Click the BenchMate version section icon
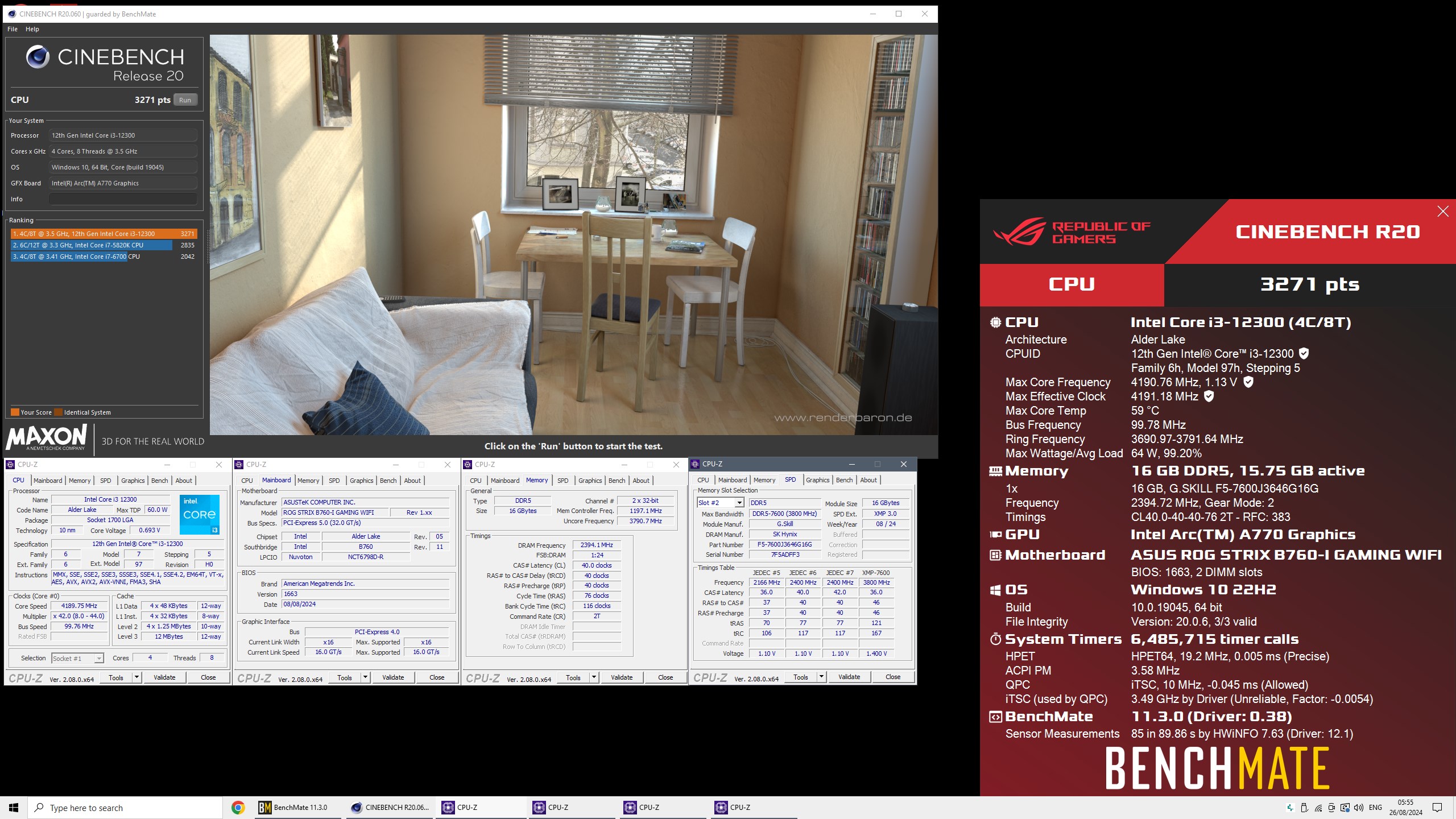Screen dimensions: 1456x819 pos(995,717)
